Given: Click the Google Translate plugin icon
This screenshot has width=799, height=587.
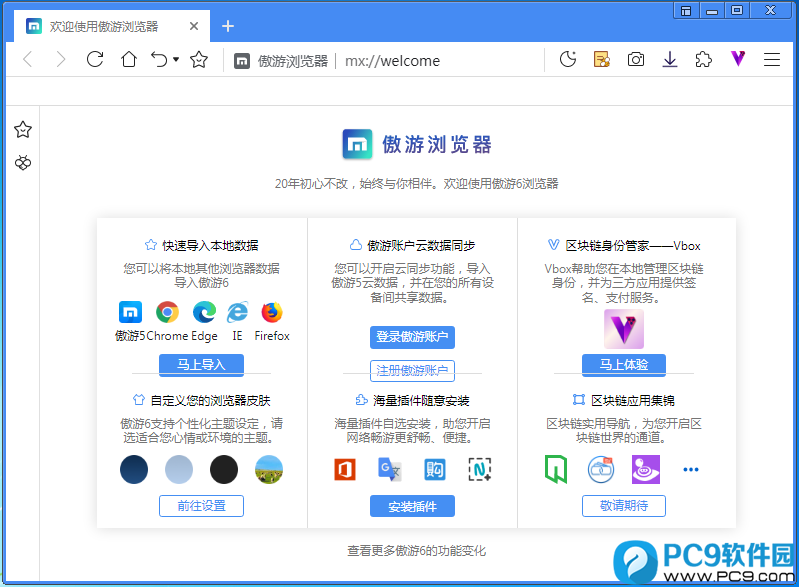Looking at the screenshot, I should click(389, 469).
